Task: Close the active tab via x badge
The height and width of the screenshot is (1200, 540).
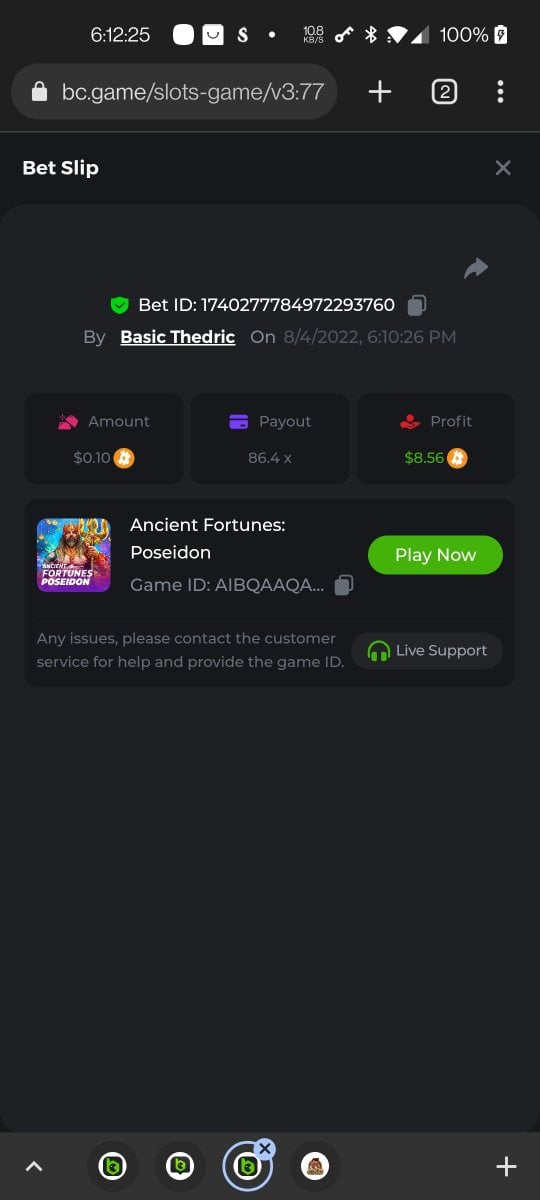Action: [265, 1149]
